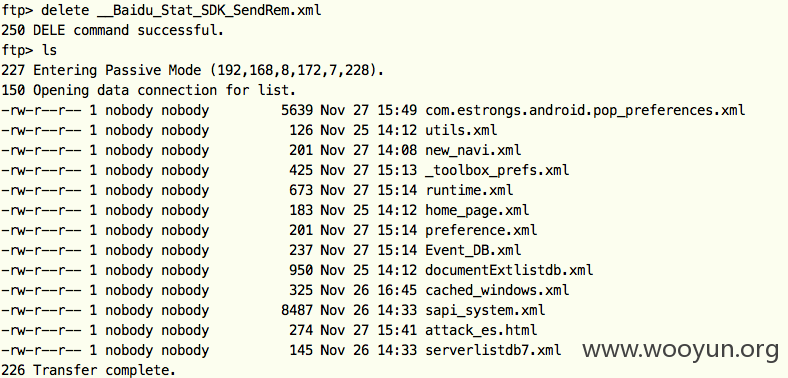This screenshot has width=788, height=378.
Task: Click the 227 Entering Passive Mode line
Action: tap(193, 70)
